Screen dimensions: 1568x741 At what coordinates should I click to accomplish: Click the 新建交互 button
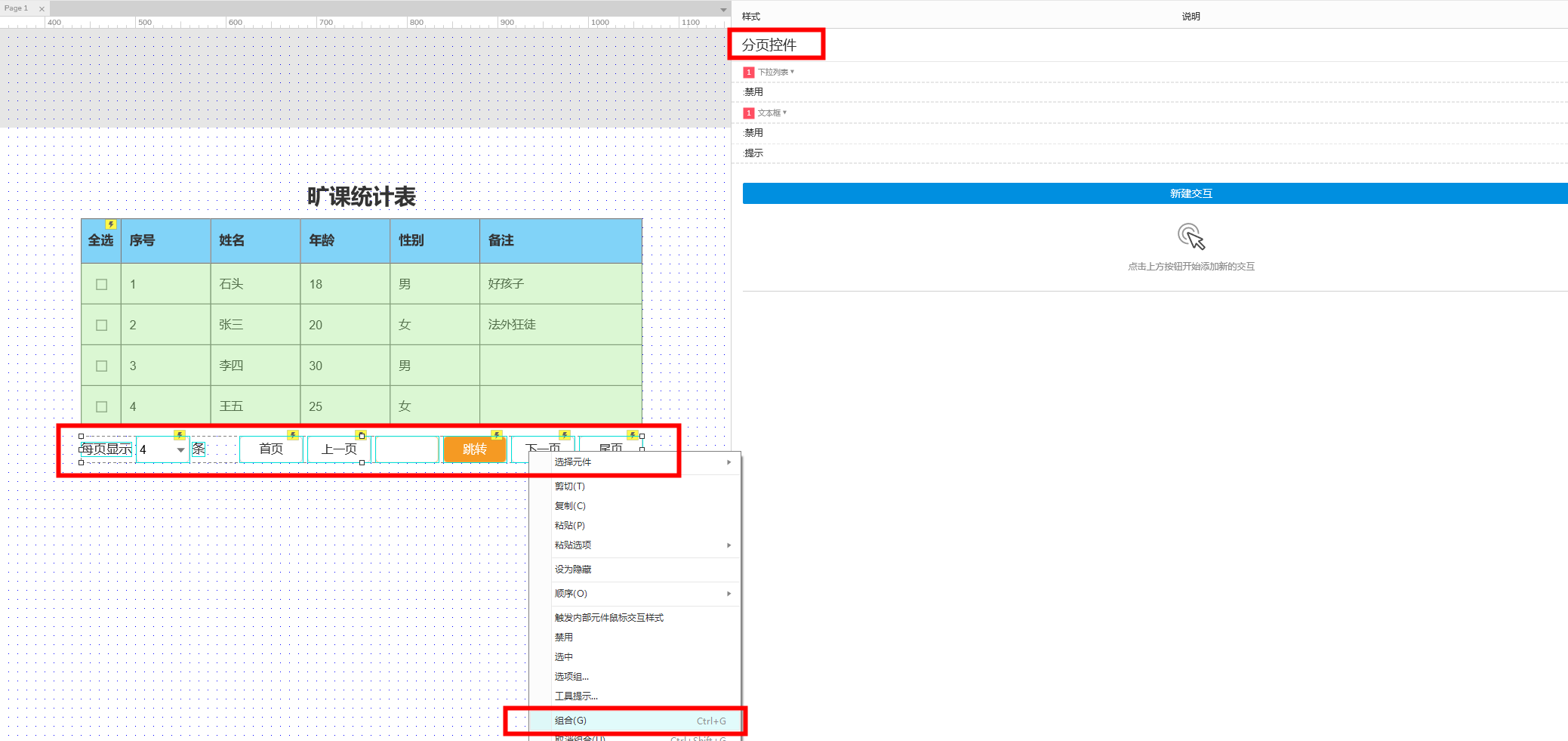[x=1155, y=193]
